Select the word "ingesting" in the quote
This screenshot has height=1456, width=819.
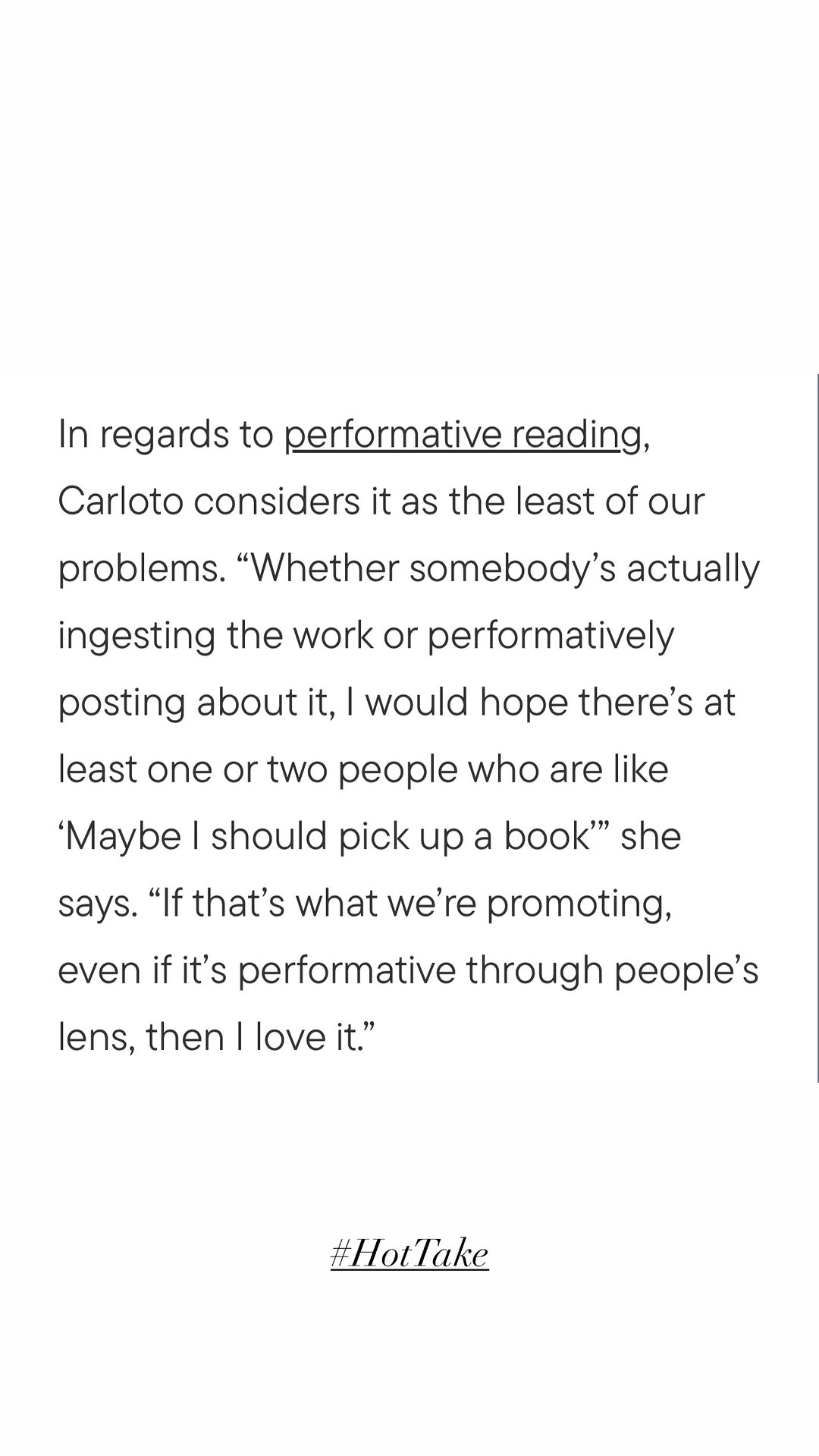[x=137, y=637]
